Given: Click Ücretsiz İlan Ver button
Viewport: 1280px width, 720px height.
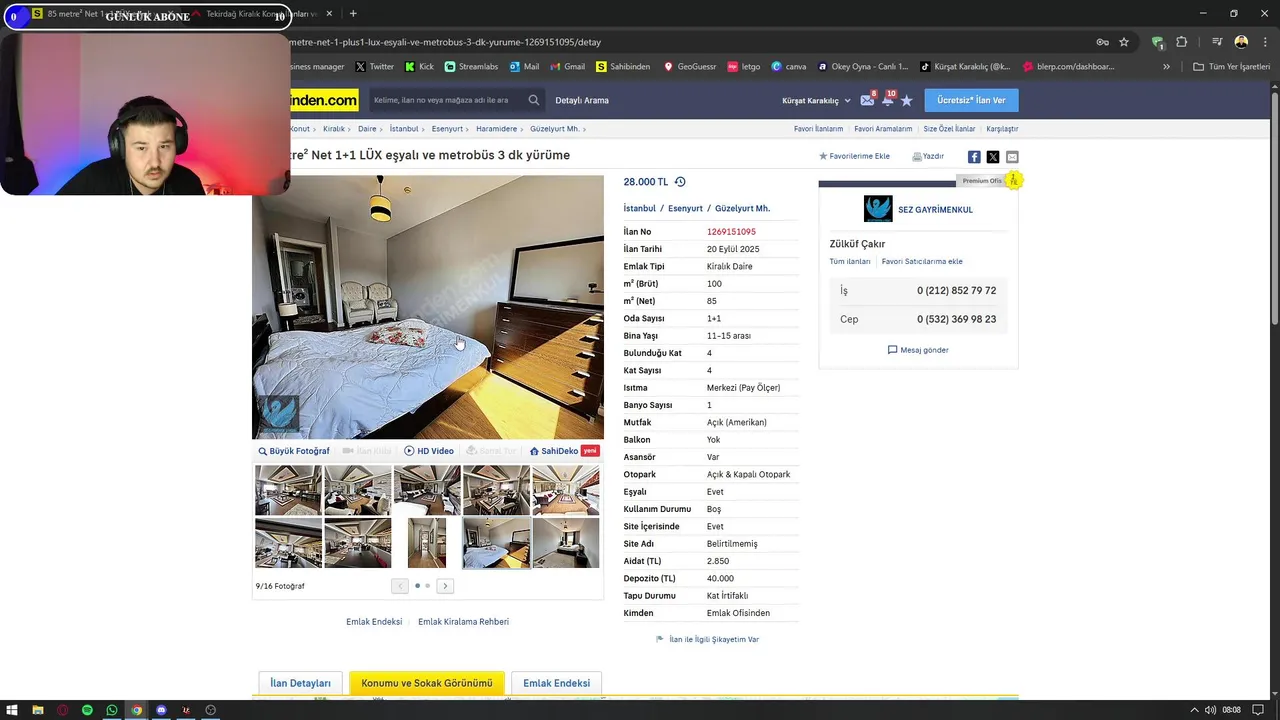Looking at the screenshot, I should [x=971, y=100].
